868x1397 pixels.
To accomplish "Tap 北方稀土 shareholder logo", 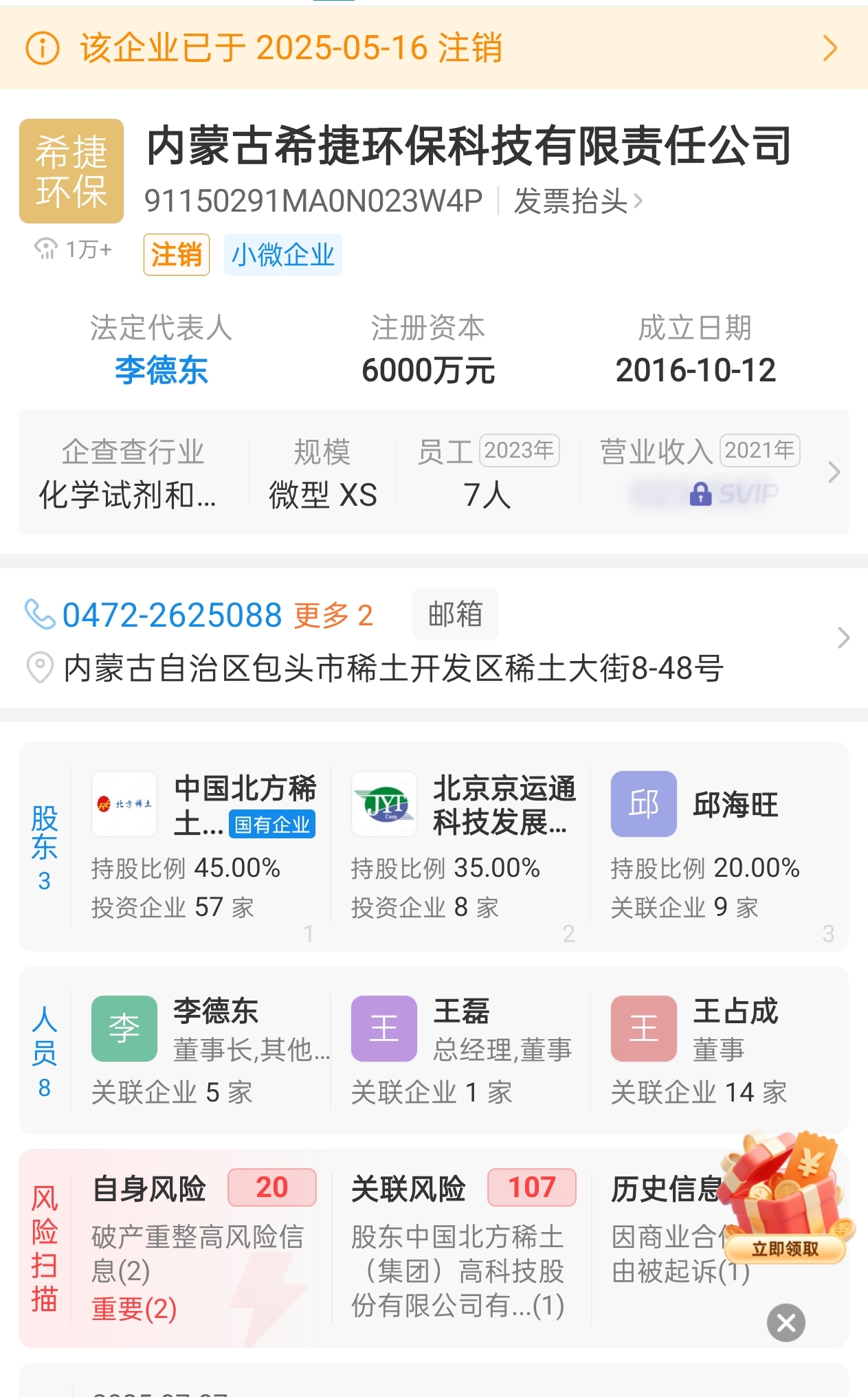I will [124, 804].
